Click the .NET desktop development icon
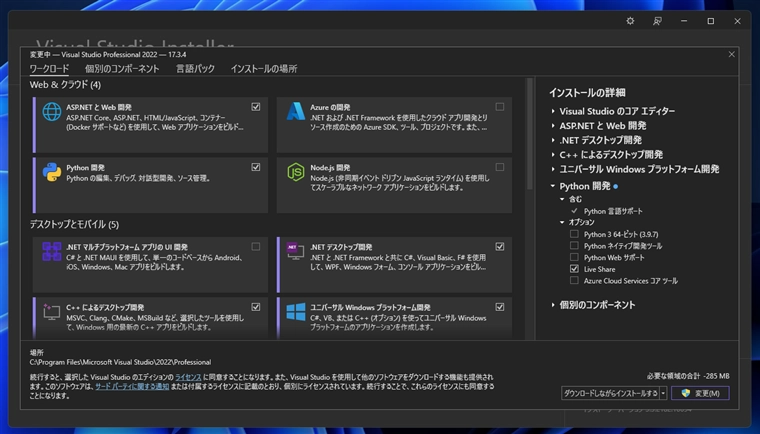 pos(296,251)
